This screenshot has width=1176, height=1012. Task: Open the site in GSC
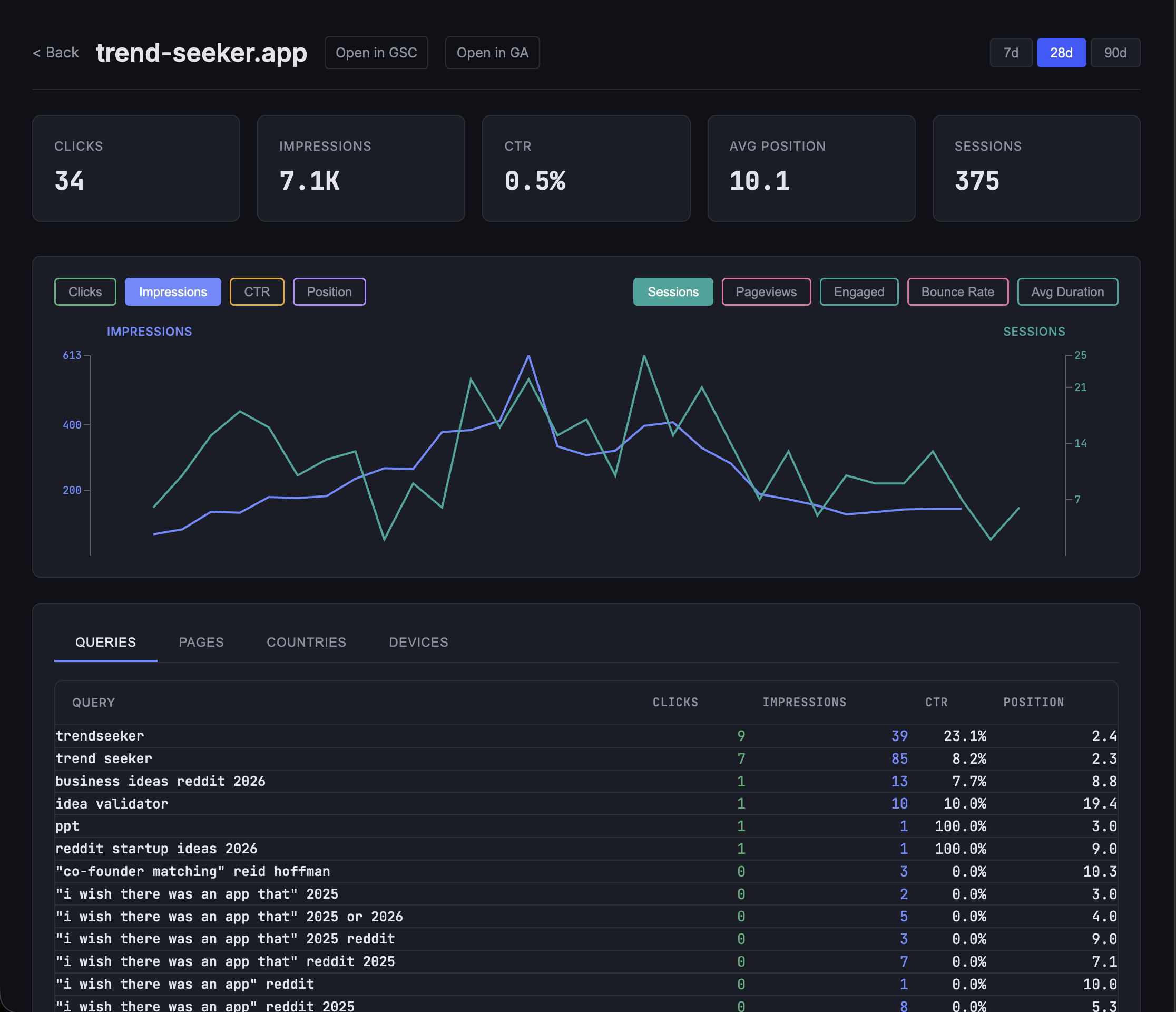pos(376,53)
